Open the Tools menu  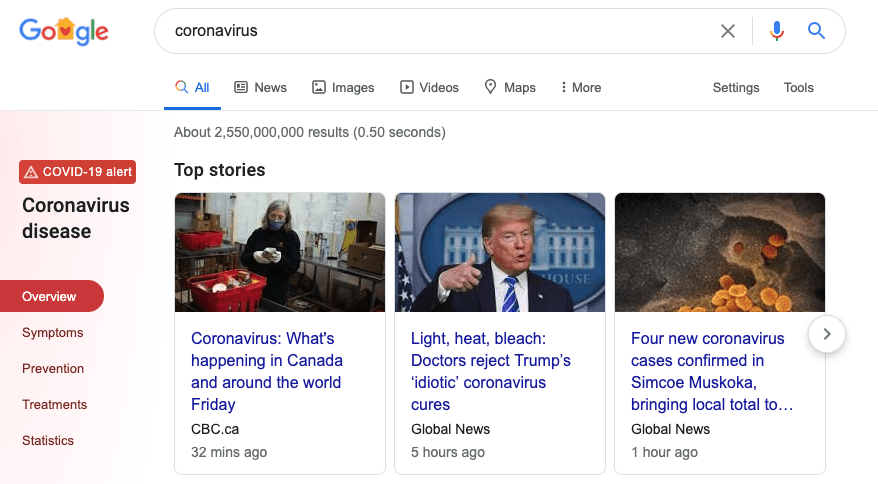(798, 87)
